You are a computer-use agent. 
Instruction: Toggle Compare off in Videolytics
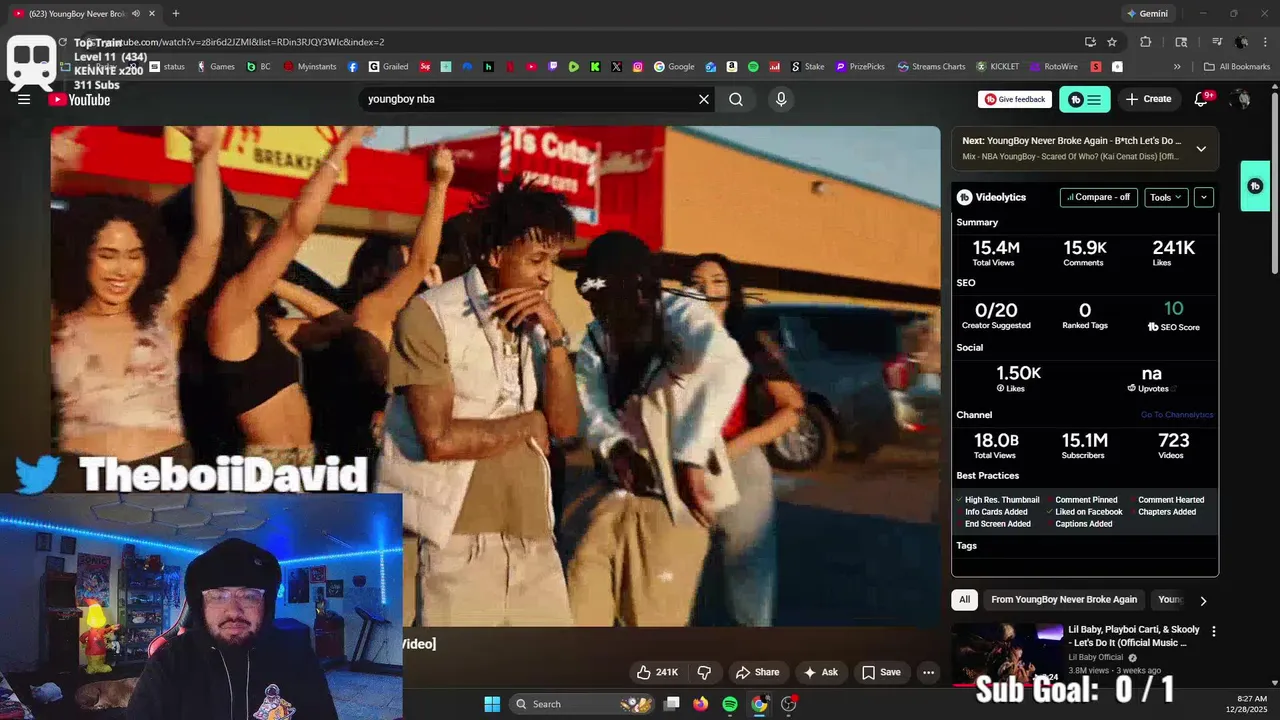1099,197
